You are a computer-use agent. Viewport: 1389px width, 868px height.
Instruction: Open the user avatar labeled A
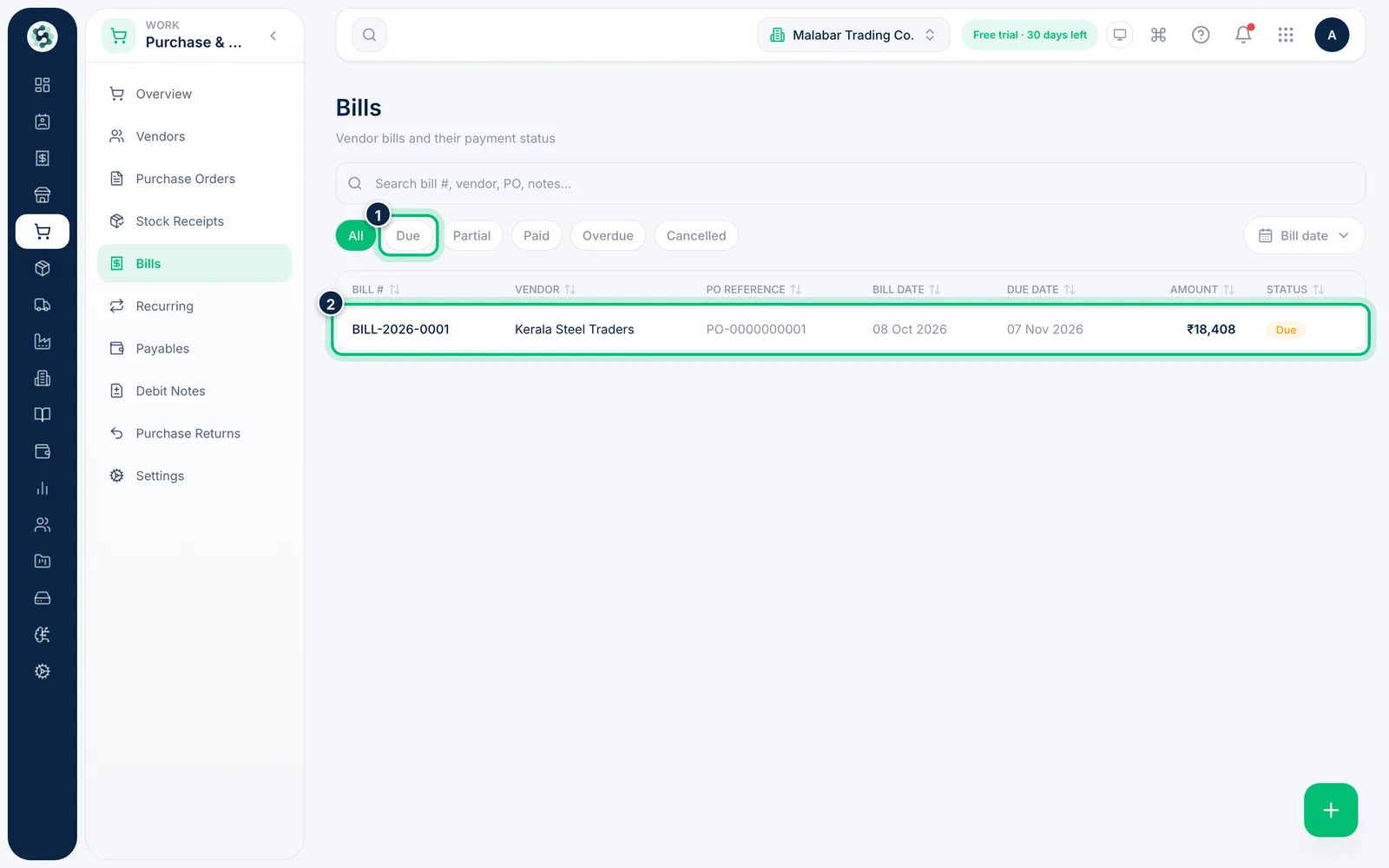coord(1332,35)
